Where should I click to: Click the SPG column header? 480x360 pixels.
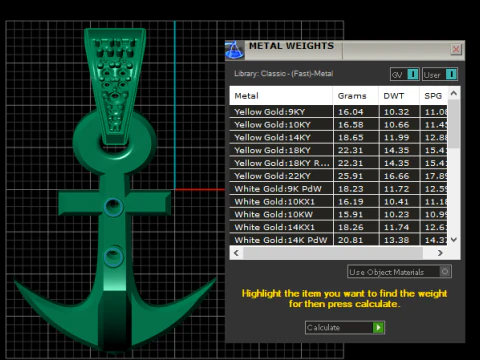pos(433,96)
